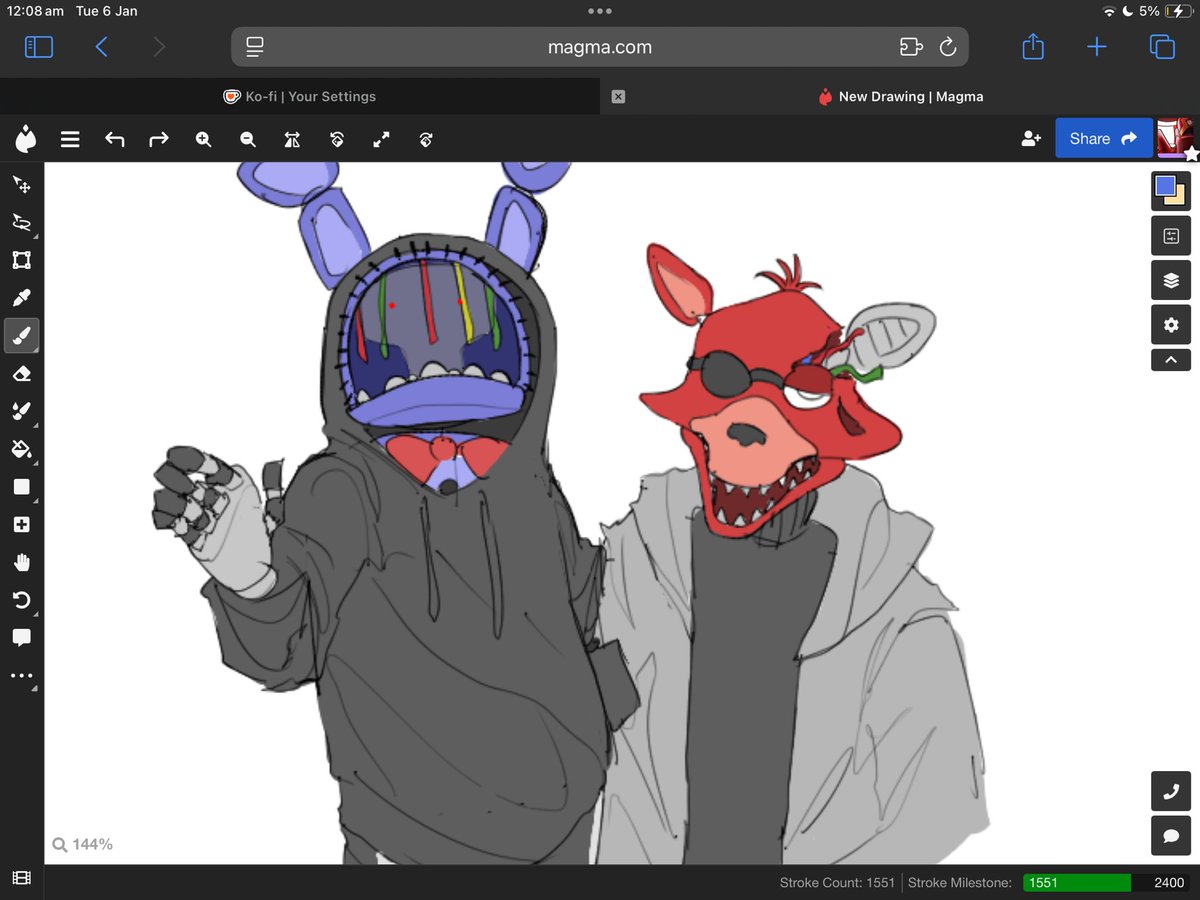The image size is (1200, 900).
Task: Open the Safari share sheet
Action: [x=1033, y=46]
